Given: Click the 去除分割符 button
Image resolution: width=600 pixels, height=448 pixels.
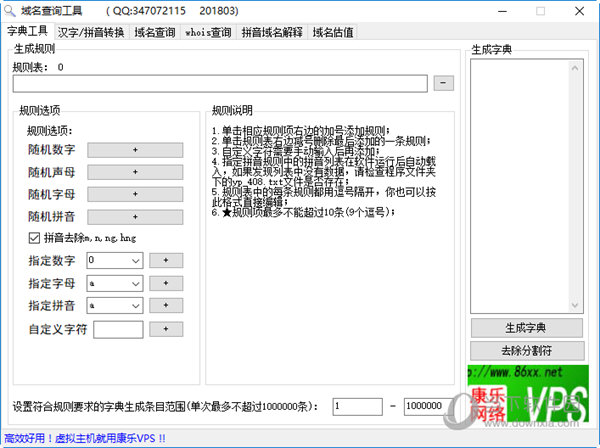Looking at the screenshot, I should click(x=527, y=351).
